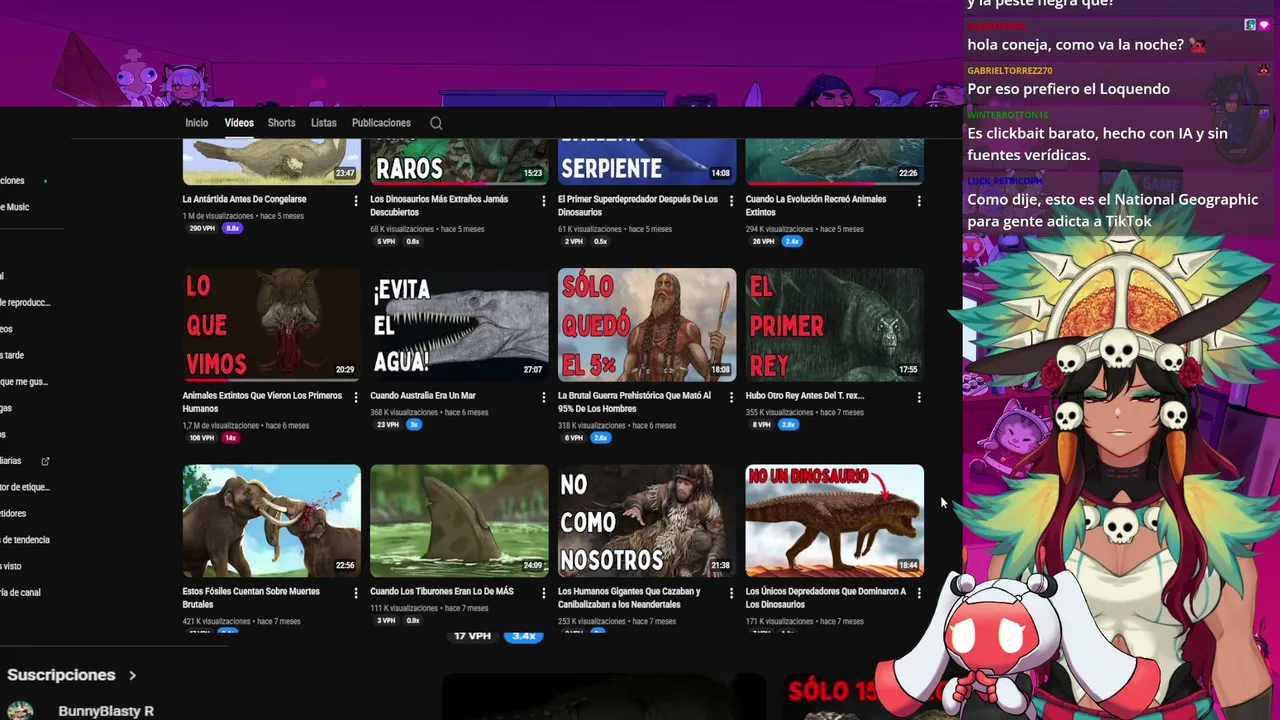
Task: Click the '23 VPH' badge
Action: 387,425
